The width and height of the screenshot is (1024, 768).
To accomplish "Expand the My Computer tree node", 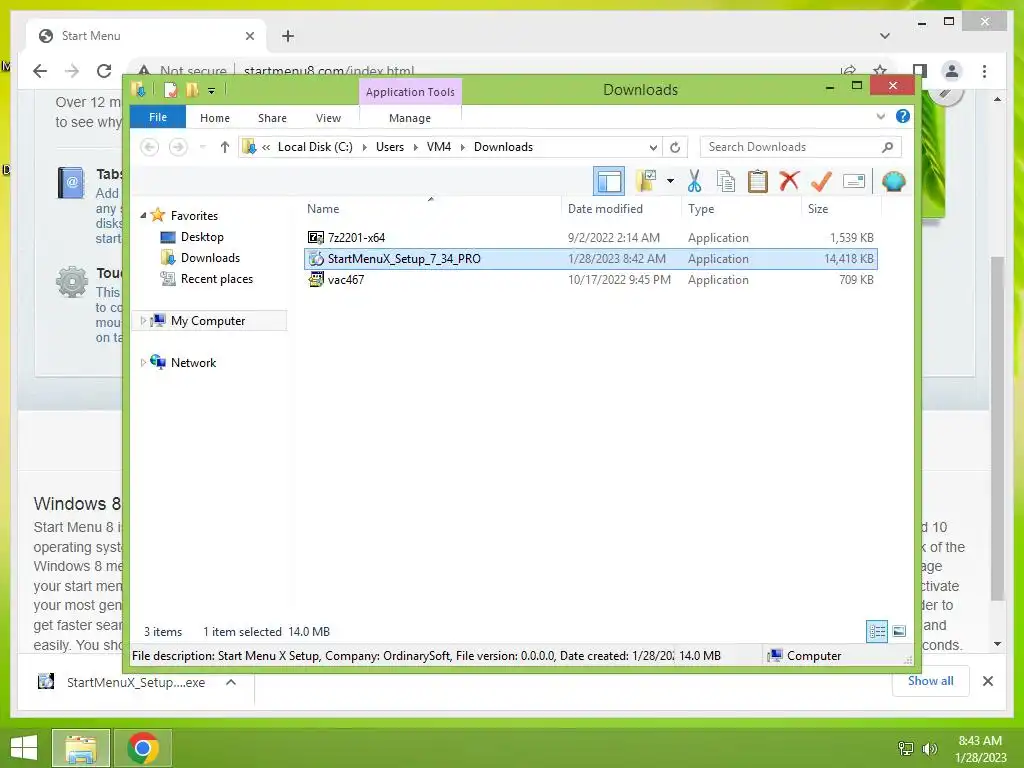I will (x=143, y=320).
